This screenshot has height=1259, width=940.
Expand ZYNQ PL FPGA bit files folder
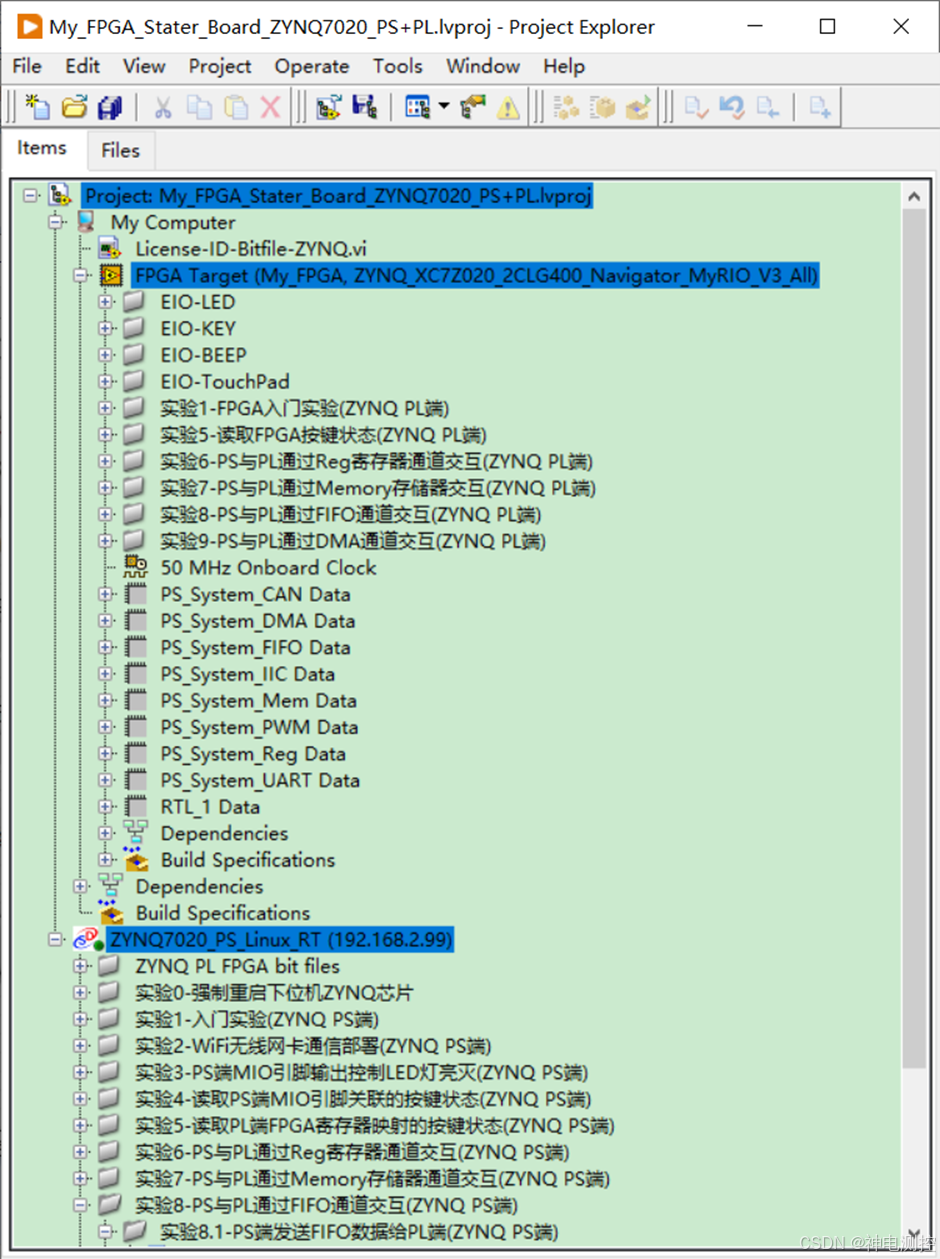point(80,966)
